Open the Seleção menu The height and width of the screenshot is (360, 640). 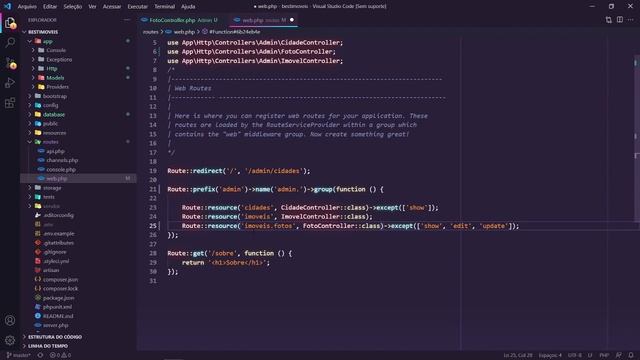click(73, 6)
